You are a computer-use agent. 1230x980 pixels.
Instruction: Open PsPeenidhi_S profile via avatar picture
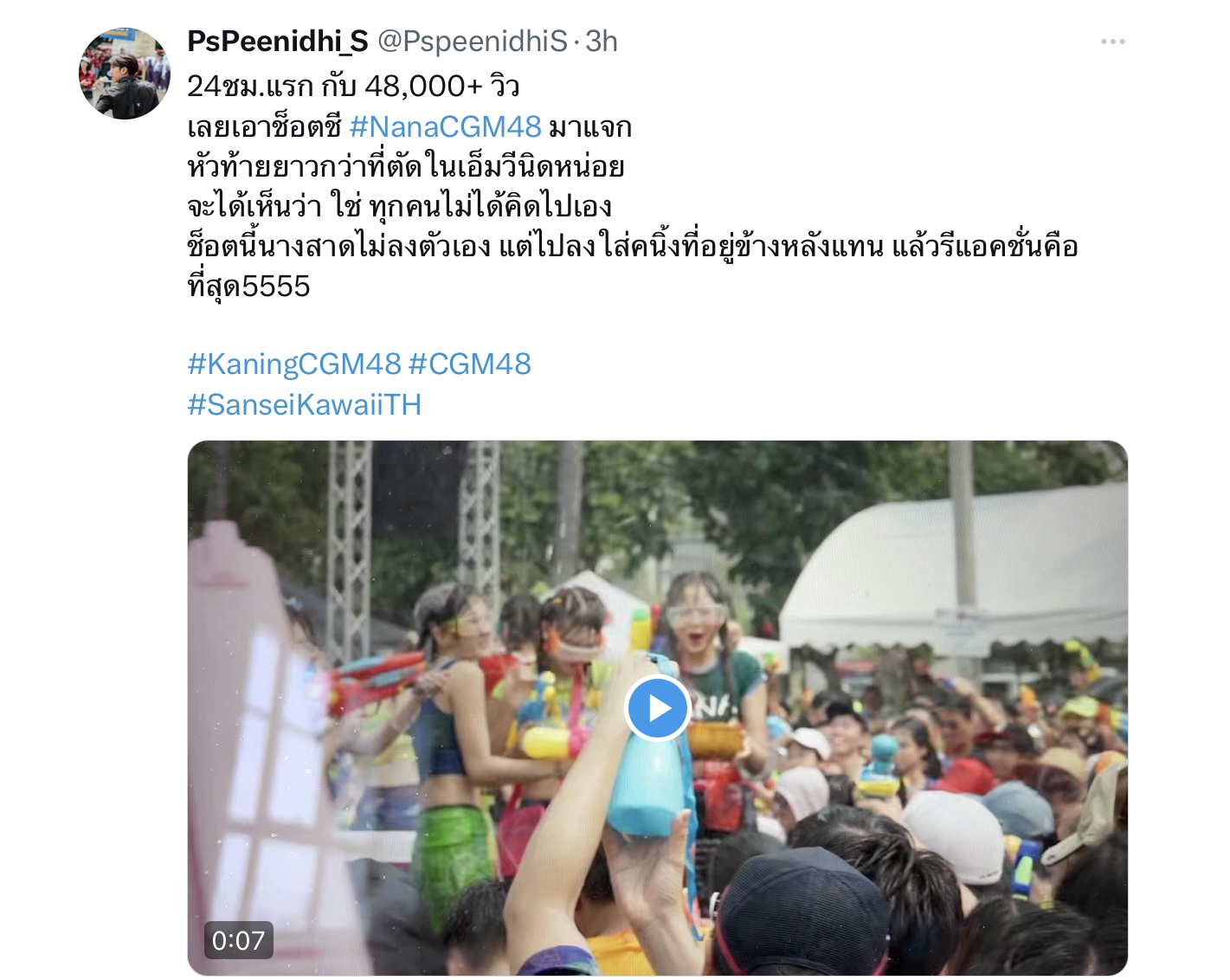point(125,74)
